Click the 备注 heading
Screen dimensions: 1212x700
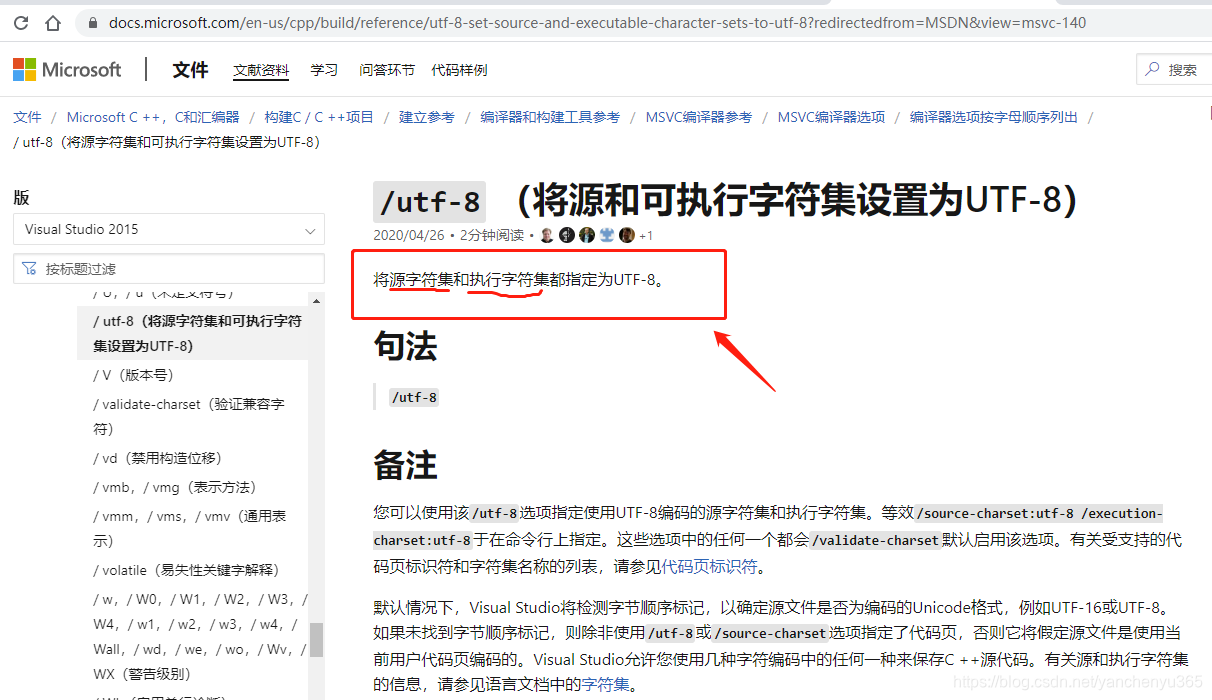click(x=405, y=465)
